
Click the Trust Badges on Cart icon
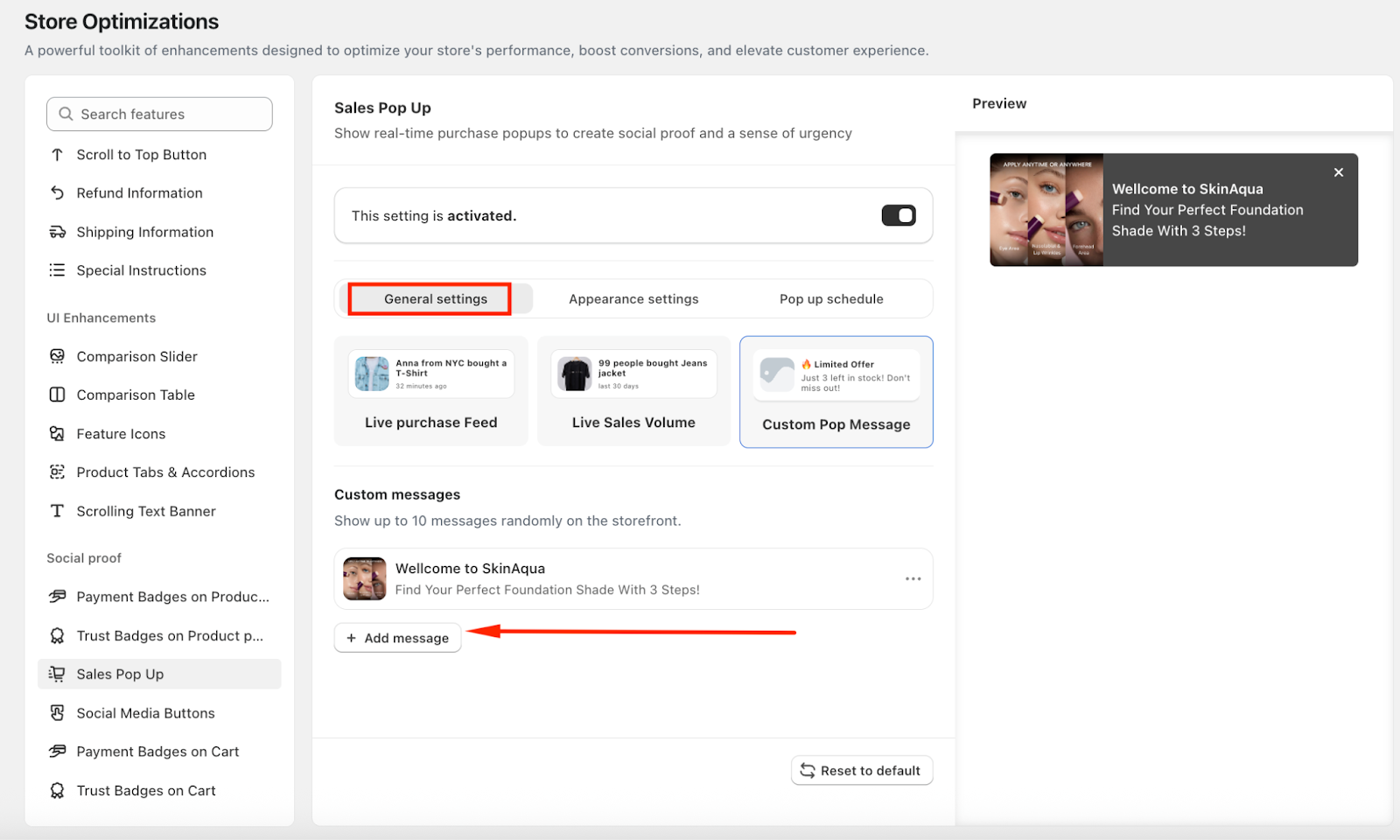(x=57, y=791)
